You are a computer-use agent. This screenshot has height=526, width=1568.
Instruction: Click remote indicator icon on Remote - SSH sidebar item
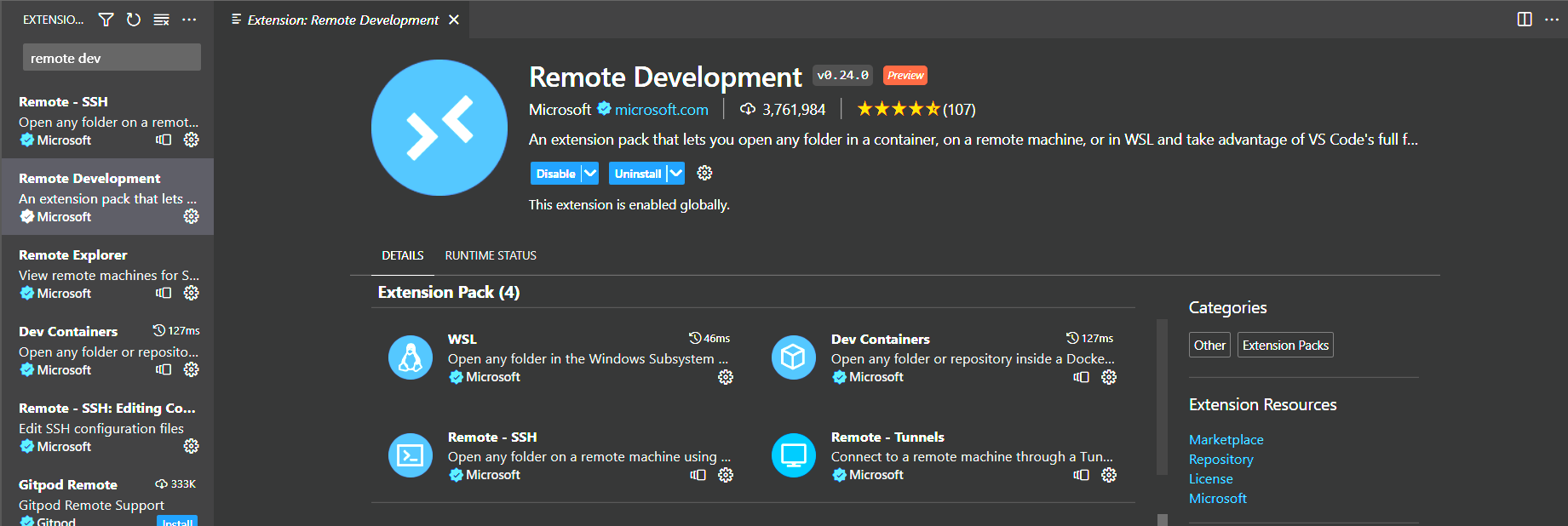[x=164, y=140]
